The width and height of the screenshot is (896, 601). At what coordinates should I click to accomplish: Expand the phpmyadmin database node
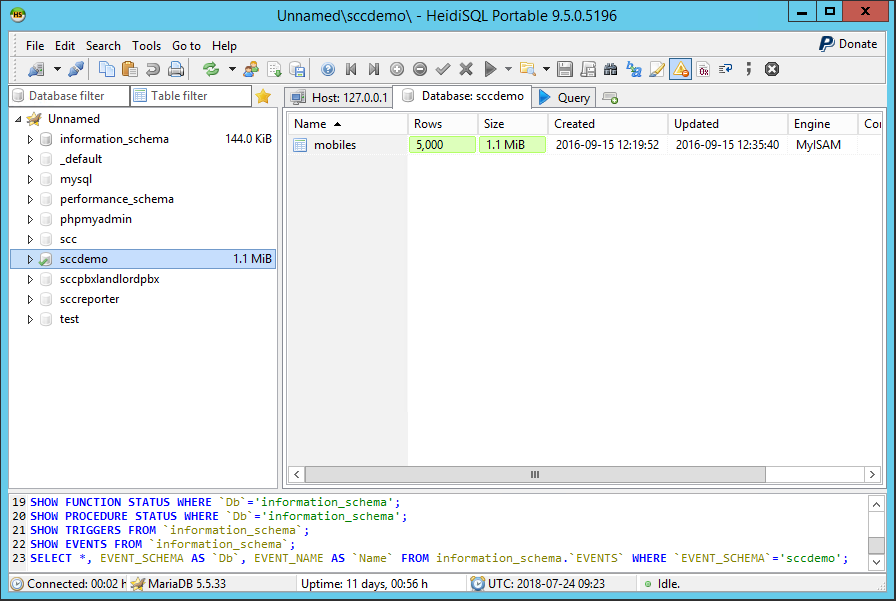[x=30, y=219]
